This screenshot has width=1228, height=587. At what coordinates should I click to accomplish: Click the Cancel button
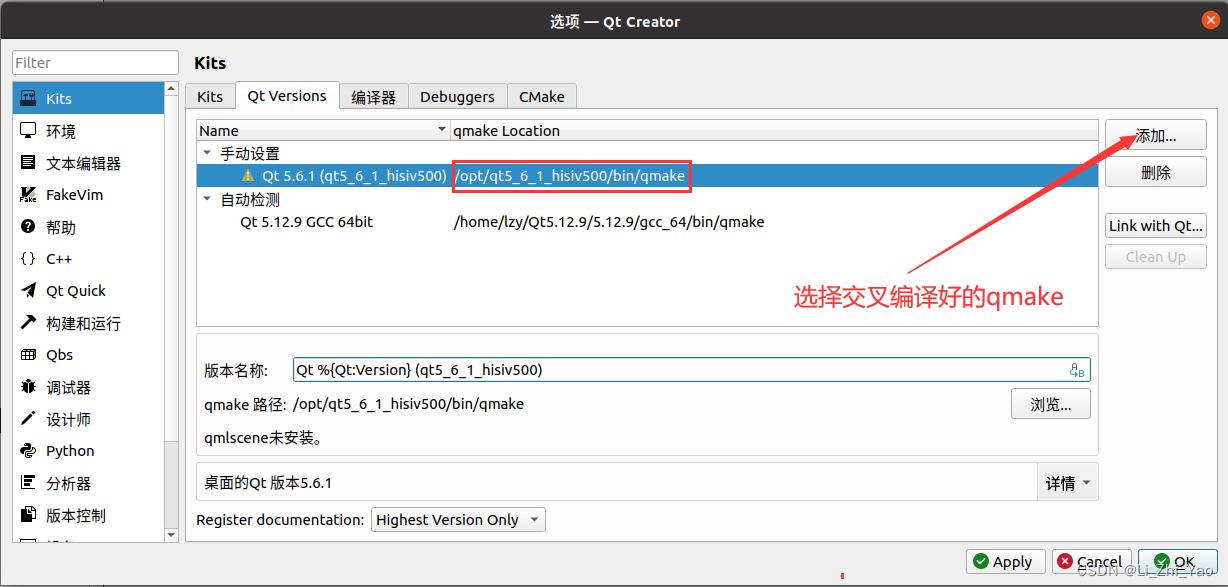click(1090, 562)
